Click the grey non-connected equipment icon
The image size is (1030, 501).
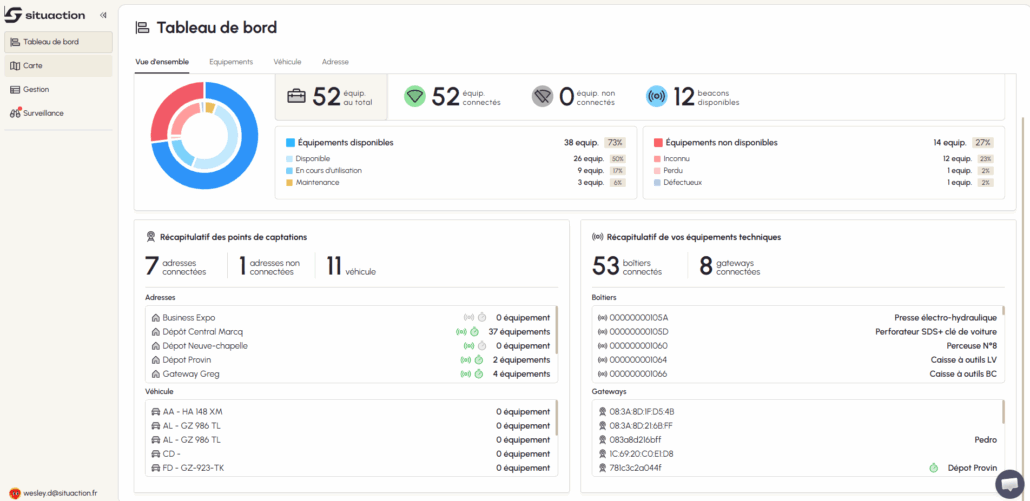[543, 97]
